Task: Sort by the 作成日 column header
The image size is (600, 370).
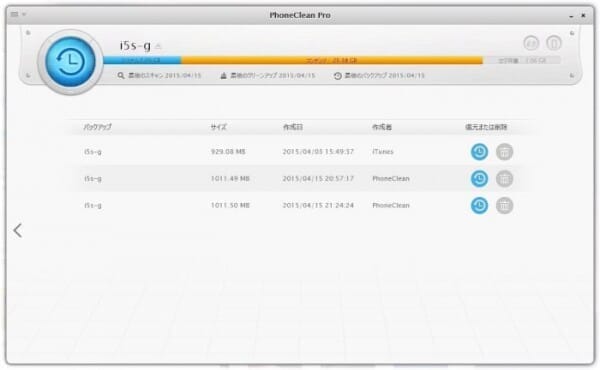Action: [x=293, y=127]
